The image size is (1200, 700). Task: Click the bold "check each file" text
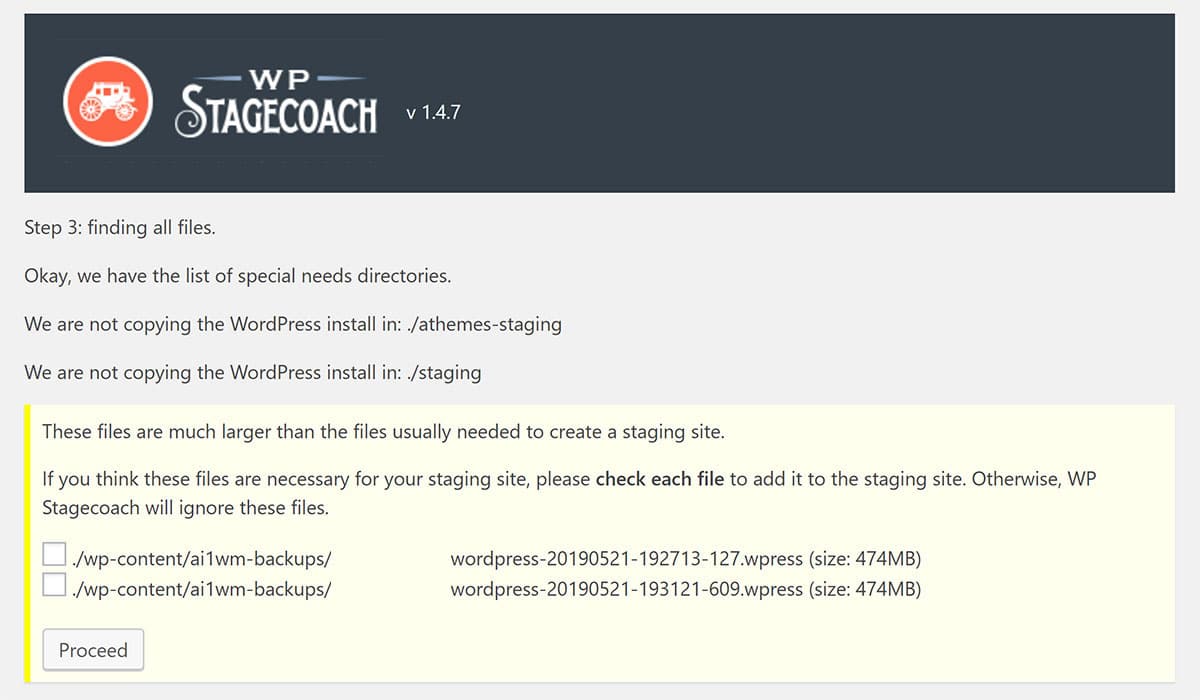pyautogui.click(x=660, y=479)
